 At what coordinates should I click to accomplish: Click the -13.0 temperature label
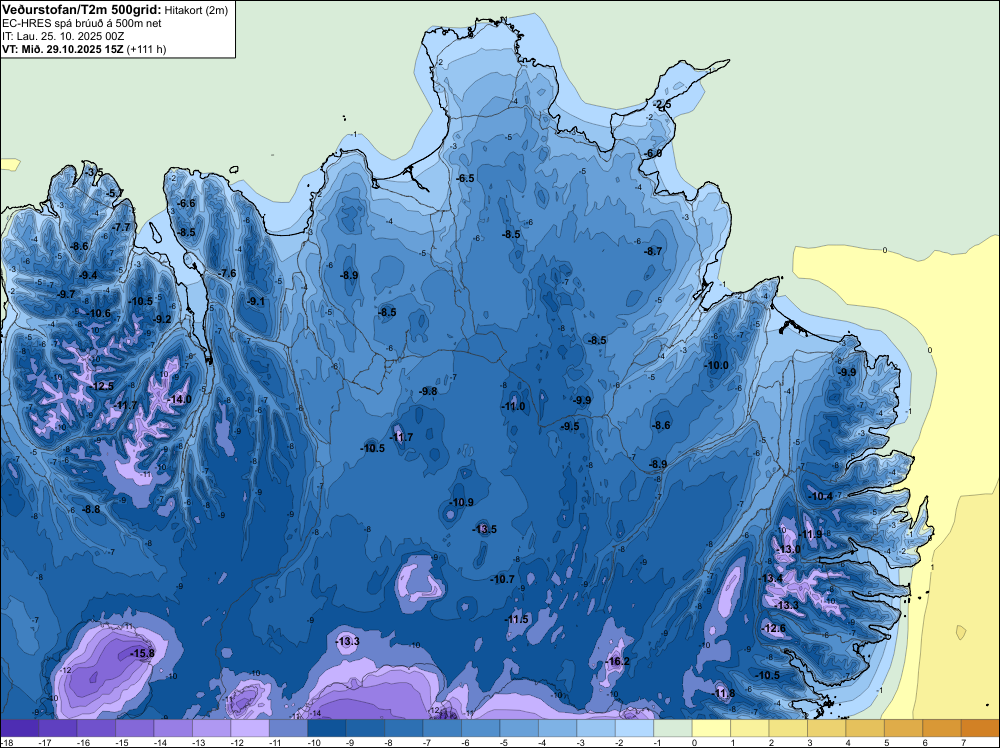tap(788, 550)
